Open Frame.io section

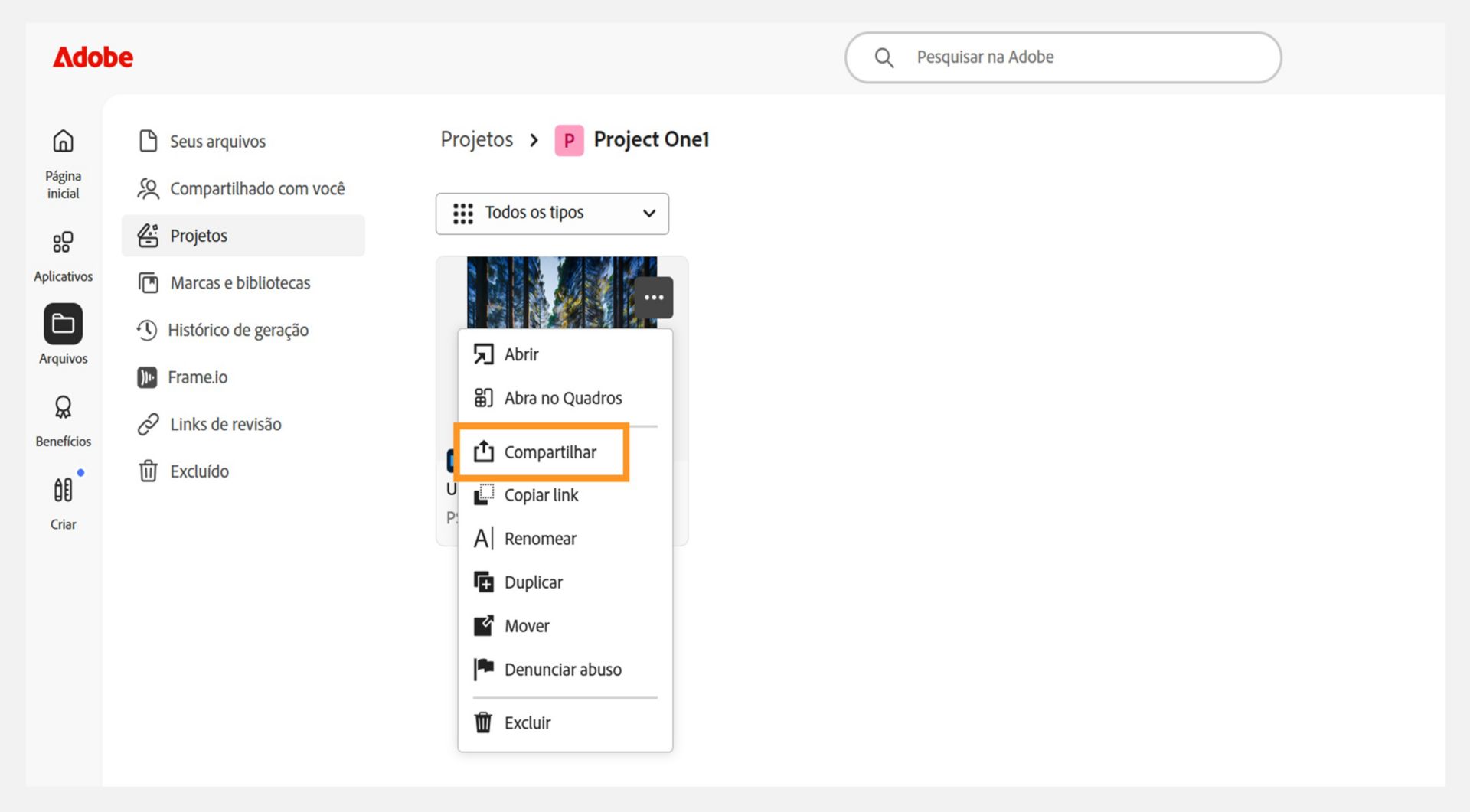point(243,377)
